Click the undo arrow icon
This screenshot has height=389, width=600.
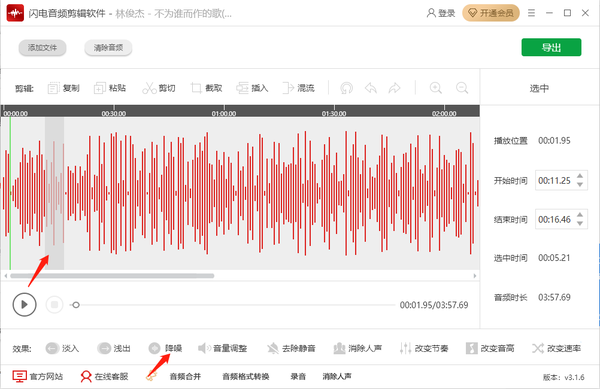pos(370,88)
